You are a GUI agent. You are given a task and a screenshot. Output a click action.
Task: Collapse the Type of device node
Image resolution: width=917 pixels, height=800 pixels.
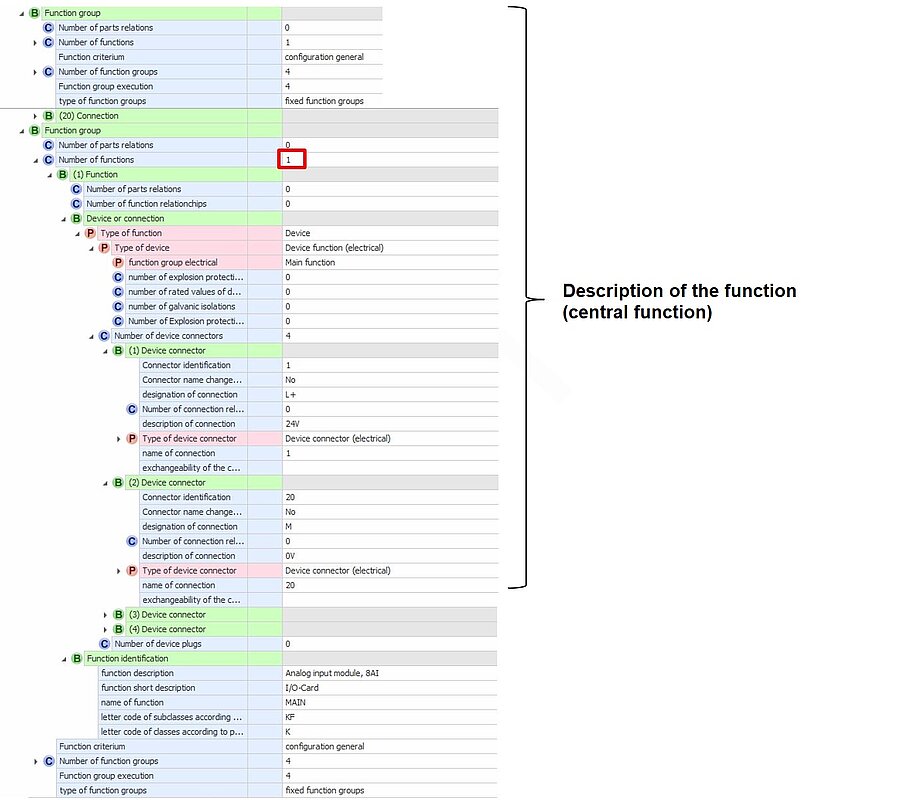pyautogui.click(x=91, y=248)
